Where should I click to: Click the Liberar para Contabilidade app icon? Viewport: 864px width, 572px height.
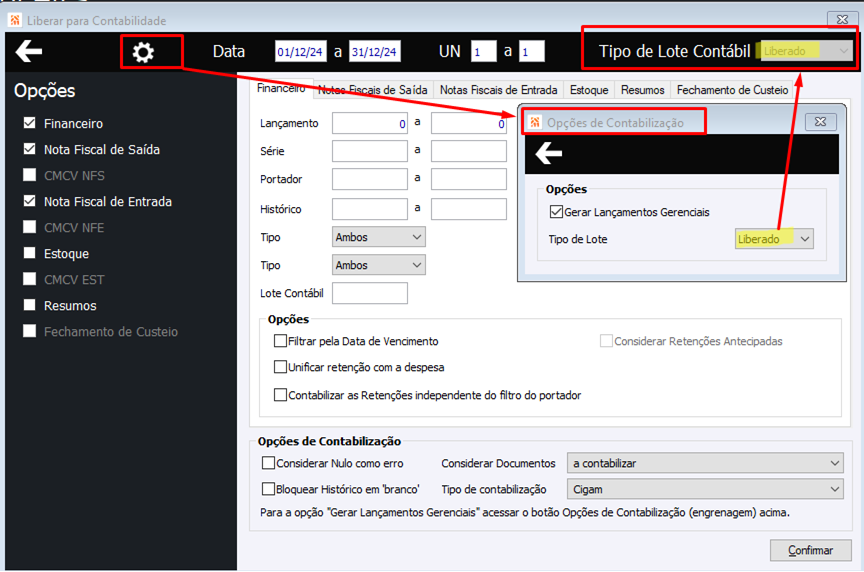[x=15, y=20]
